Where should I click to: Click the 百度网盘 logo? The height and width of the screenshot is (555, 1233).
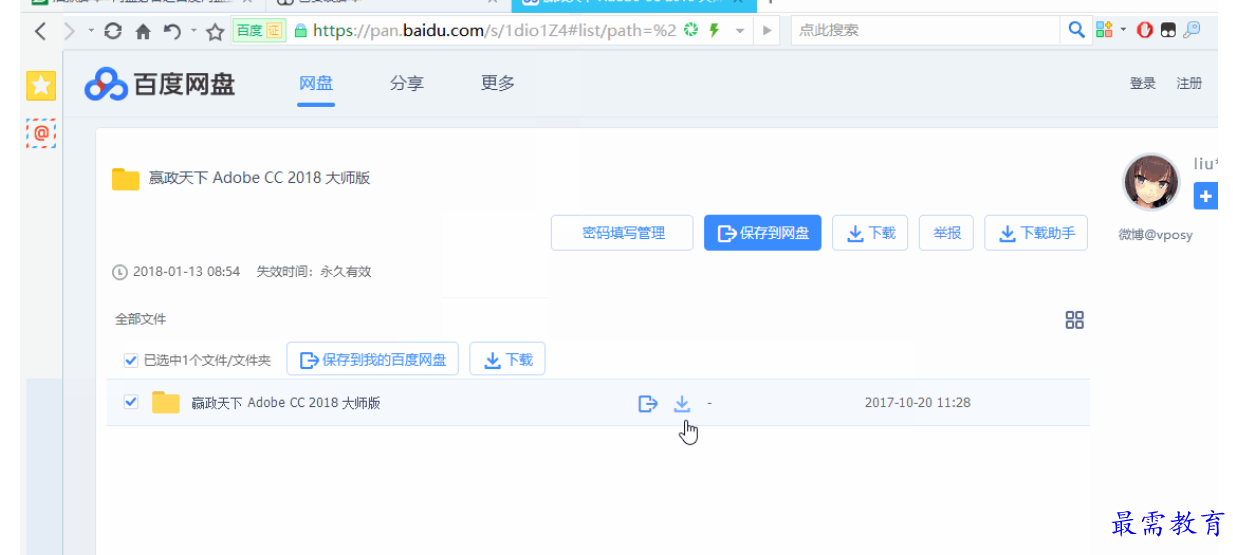(x=160, y=85)
